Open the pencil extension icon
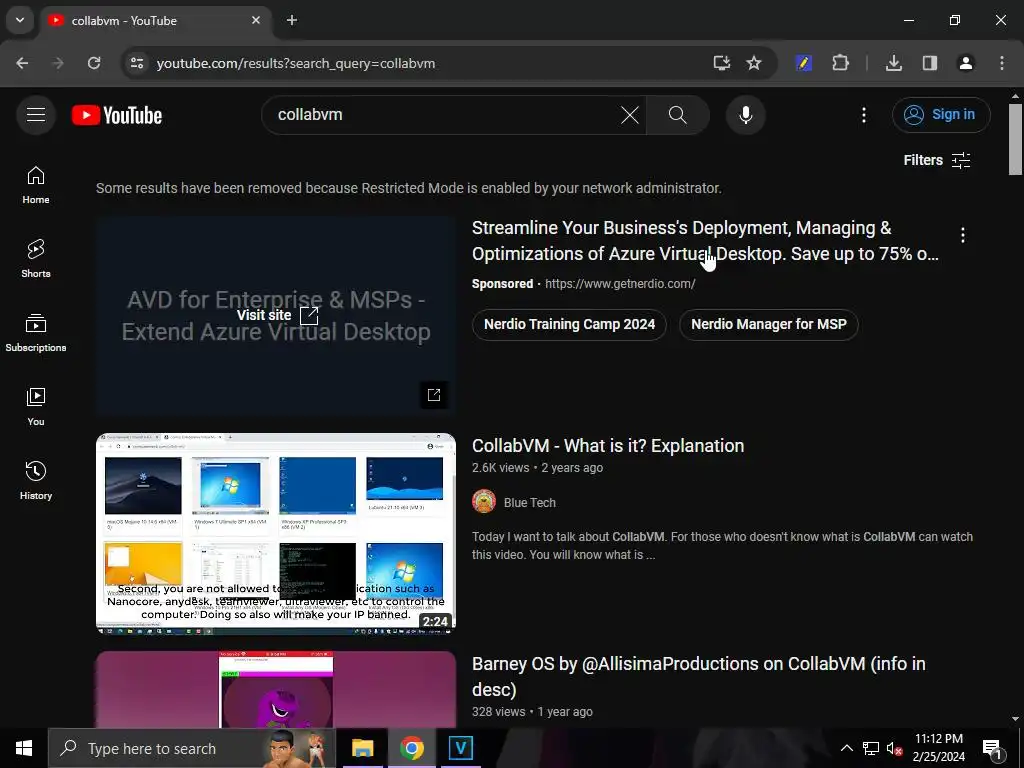The width and height of the screenshot is (1024, 768). (803, 63)
